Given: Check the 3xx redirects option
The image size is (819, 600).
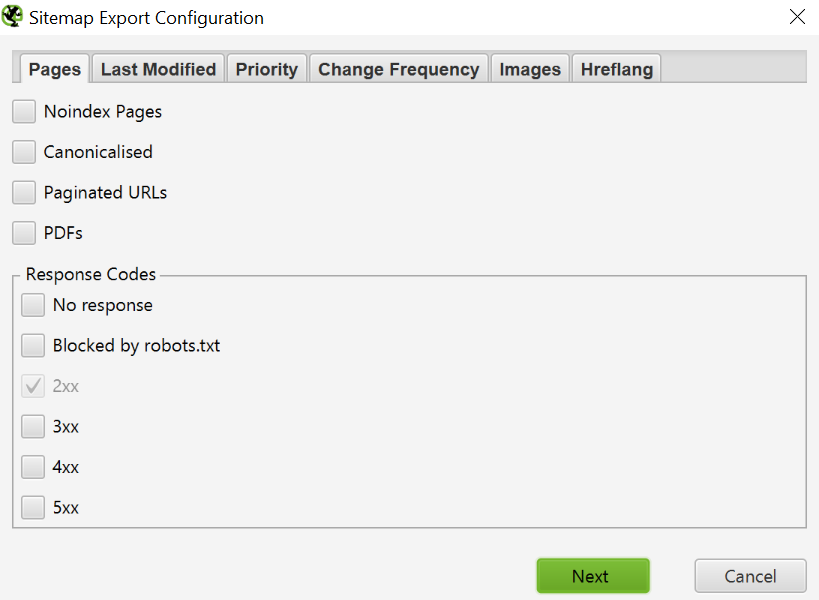Looking at the screenshot, I should pos(32,426).
